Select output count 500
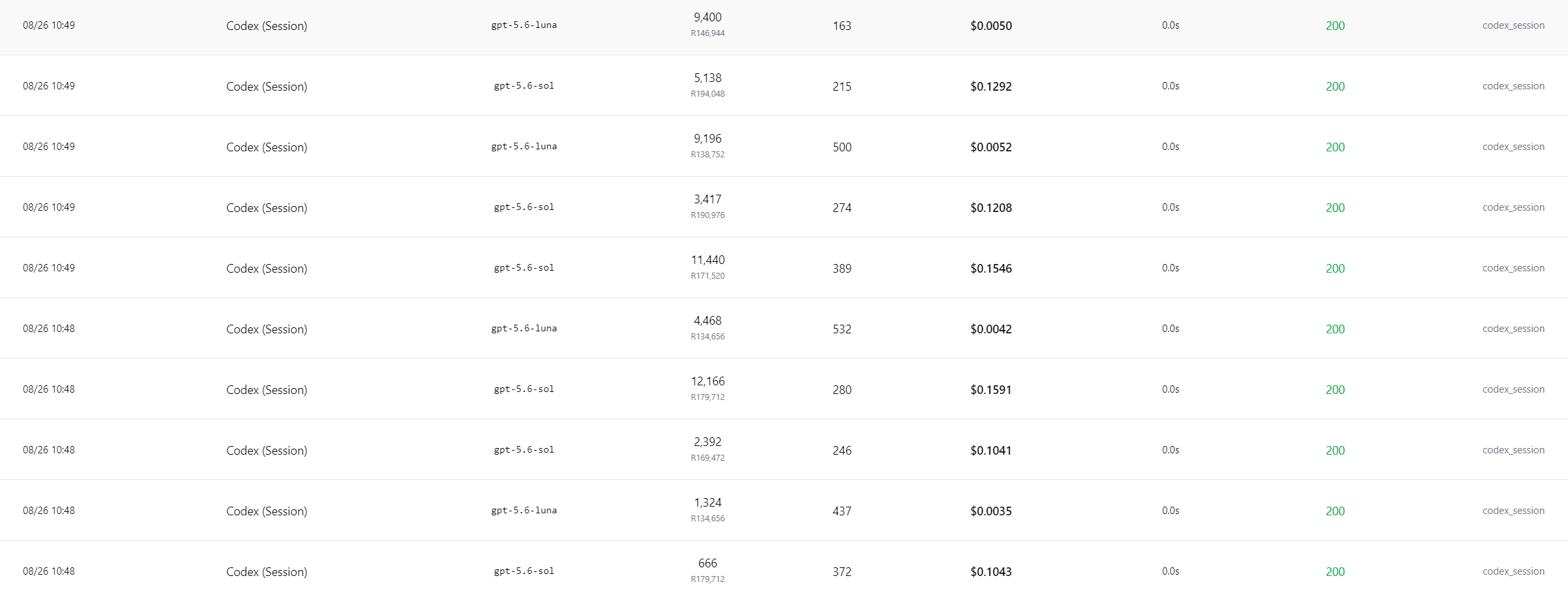The image size is (1568, 592). click(x=842, y=147)
